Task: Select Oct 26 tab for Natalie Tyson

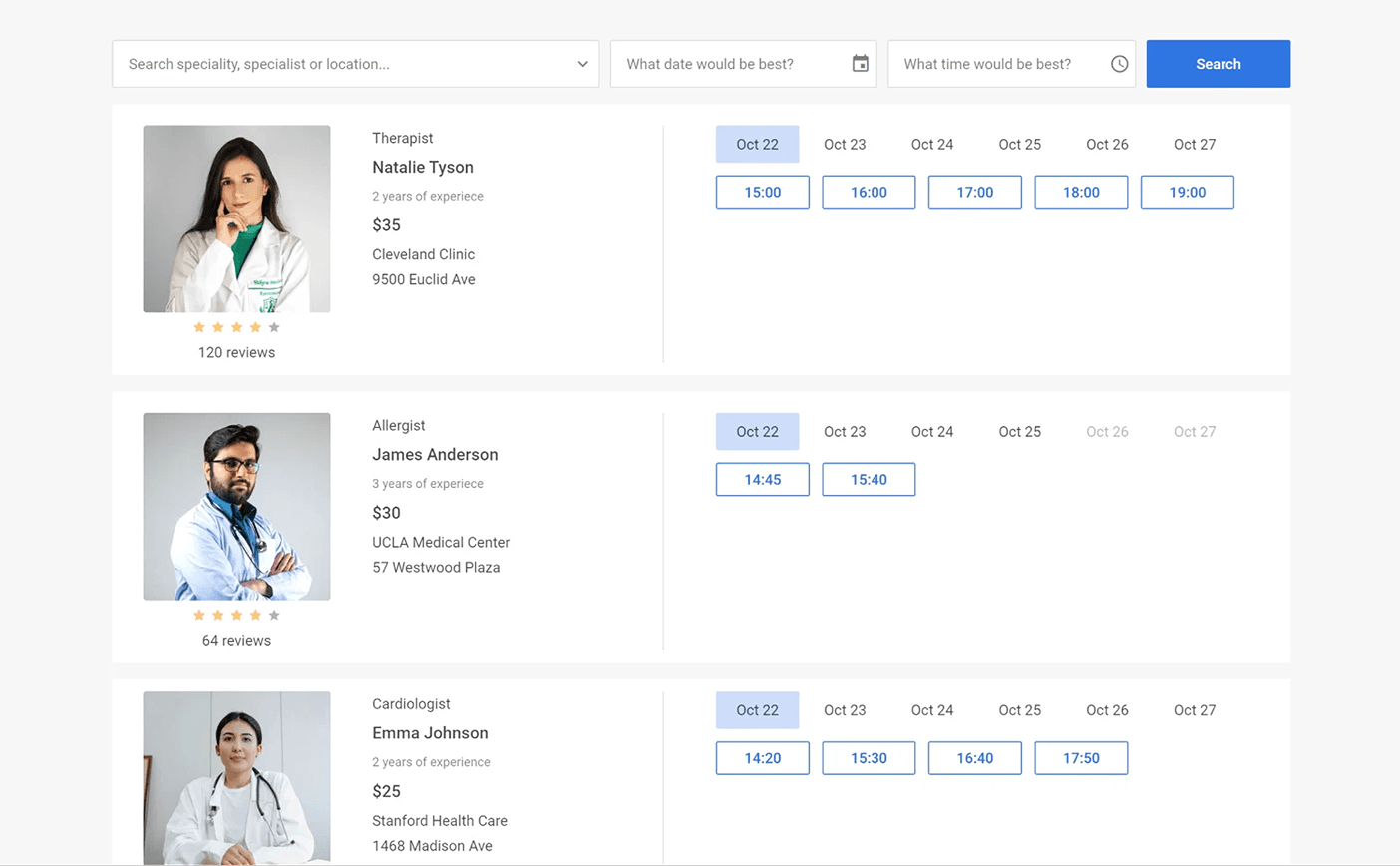Action: coord(1107,144)
